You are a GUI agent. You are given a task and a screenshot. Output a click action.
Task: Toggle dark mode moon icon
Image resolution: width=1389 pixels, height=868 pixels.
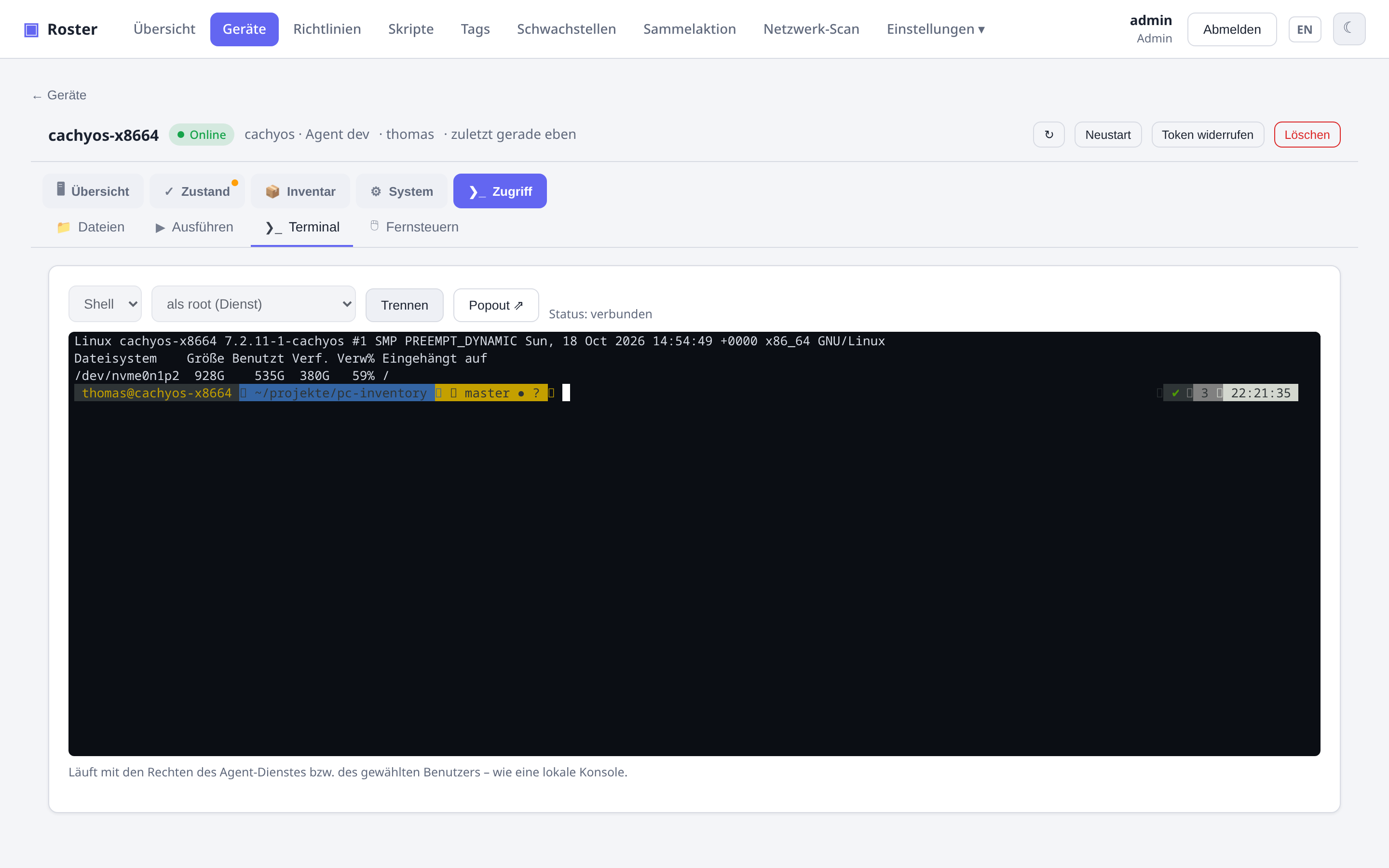(x=1348, y=29)
